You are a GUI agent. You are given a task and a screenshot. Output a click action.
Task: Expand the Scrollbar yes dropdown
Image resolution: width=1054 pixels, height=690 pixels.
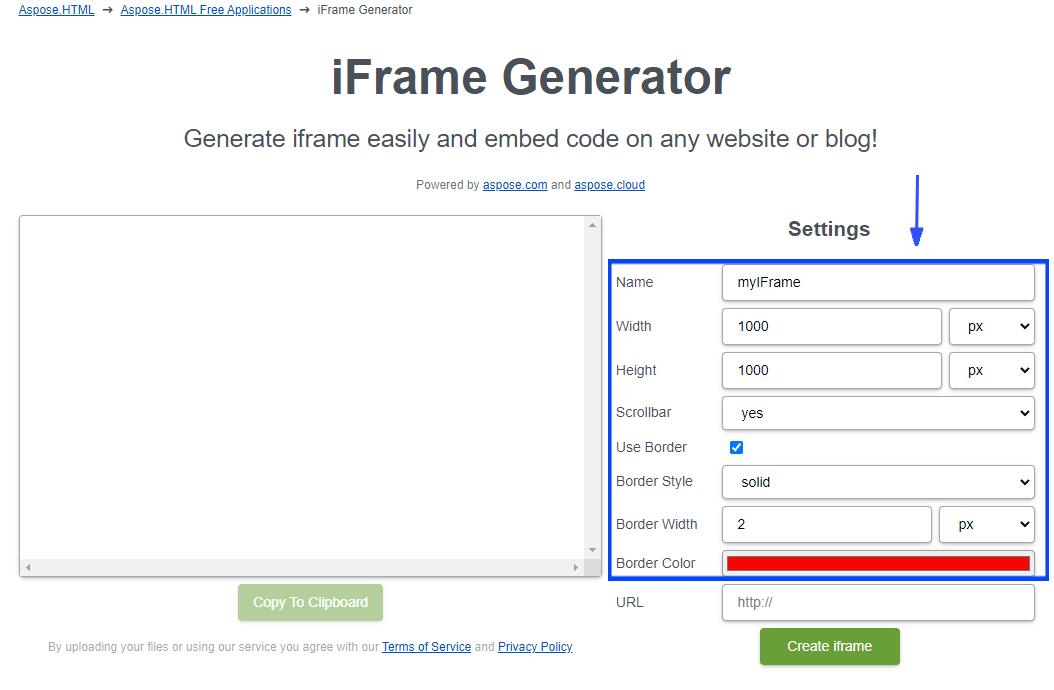click(878, 413)
